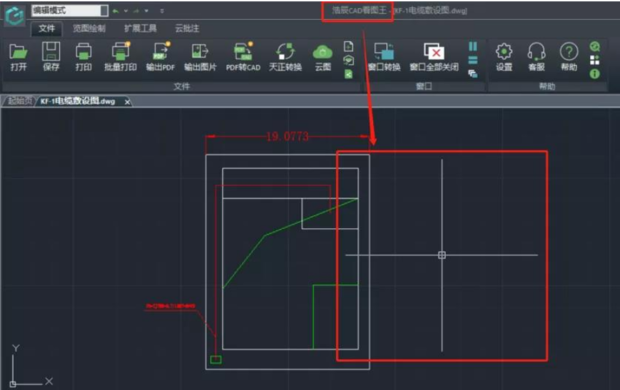Open a file with 打开 icon
Image resolution: width=620 pixels, height=390 pixels.
point(18,57)
